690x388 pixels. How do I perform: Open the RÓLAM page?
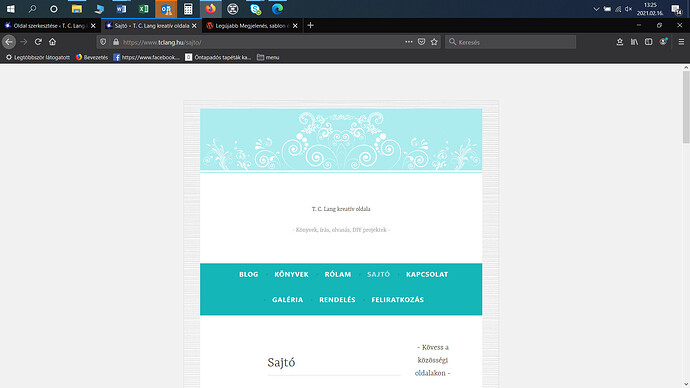tap(338, 275)
